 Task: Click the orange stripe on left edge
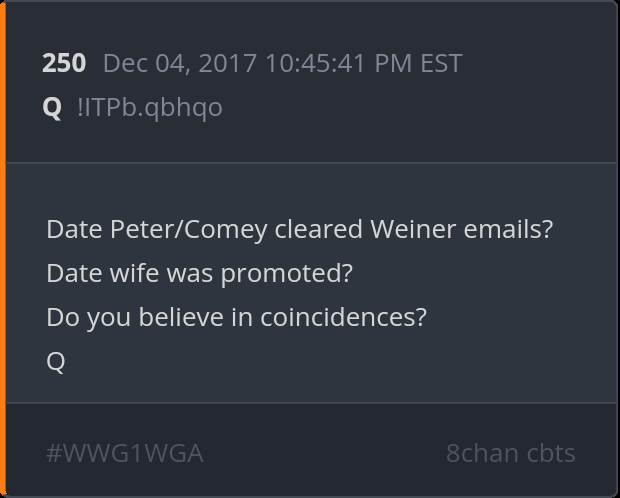(x=3, y=249)
